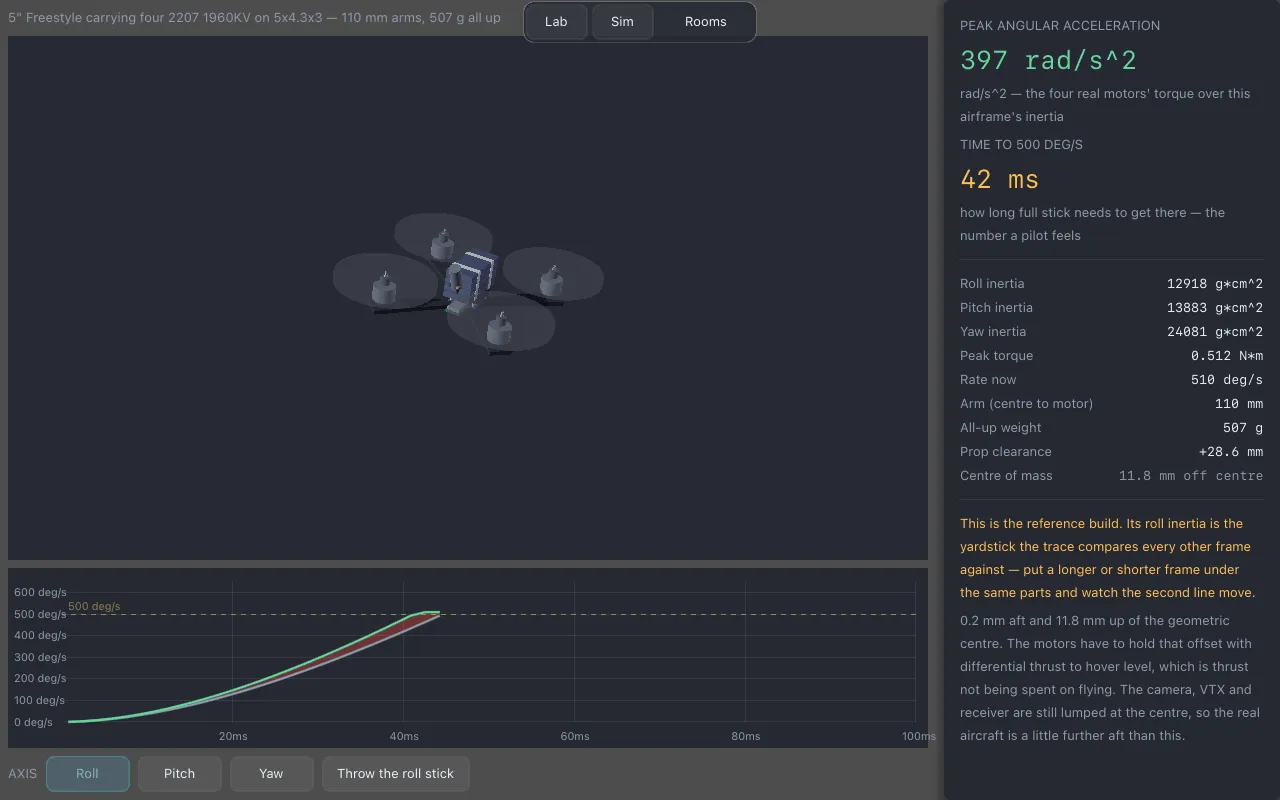This screenshot has height=800, width=1280.
Task: Select the Yaw axis toggle
Action: pos(271,774)
